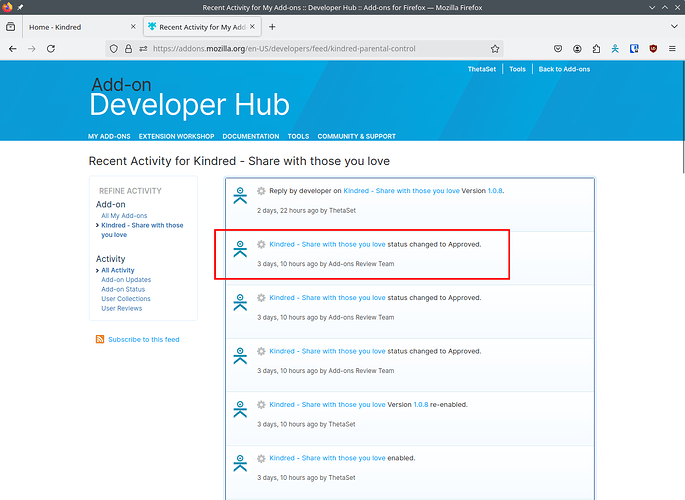Show site security lock info
The image size is (685, 500).
click(128, 49)
